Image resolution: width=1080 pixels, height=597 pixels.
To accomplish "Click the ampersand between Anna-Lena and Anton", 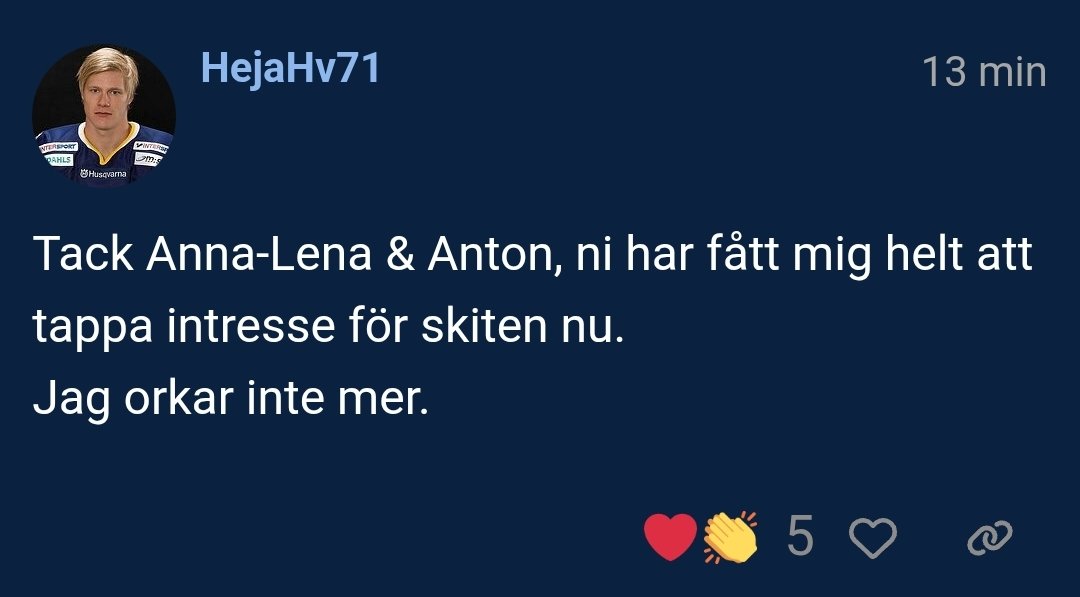I will [x=403, y=255].
